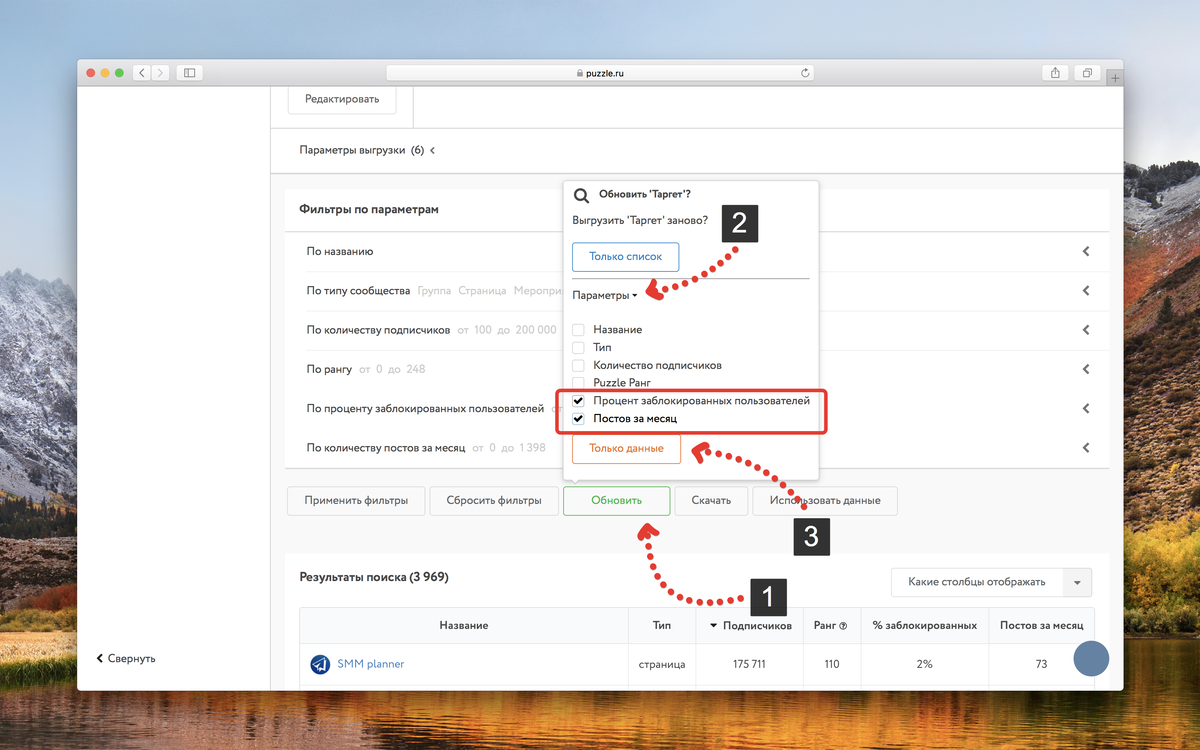Open Какие столбцы отображать dropdown arrow
Image resolution: width=1200 pixels, height=750 pixels.
[x=1077, y=582]
